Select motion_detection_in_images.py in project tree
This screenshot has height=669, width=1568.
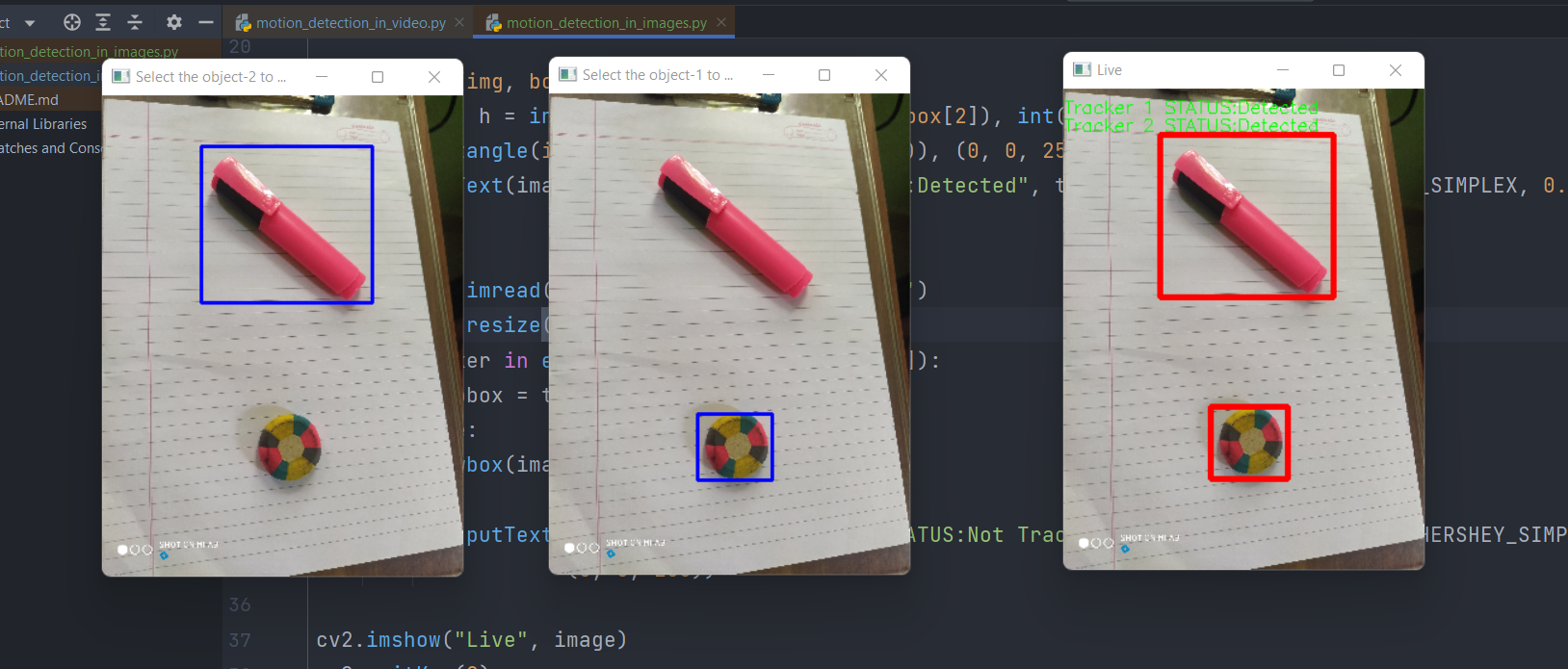(x=89, y=52)
